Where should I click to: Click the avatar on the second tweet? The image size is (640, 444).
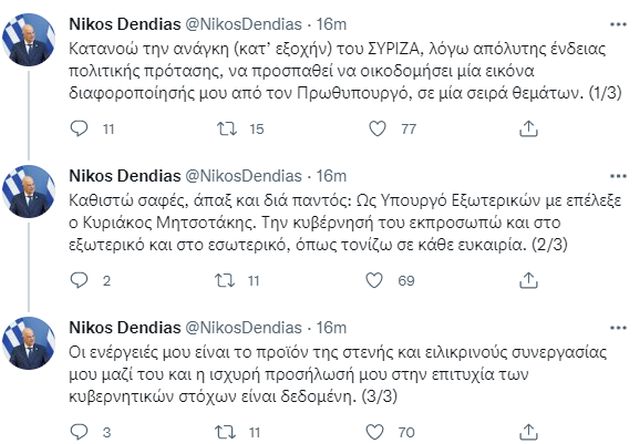pos(32,192)
